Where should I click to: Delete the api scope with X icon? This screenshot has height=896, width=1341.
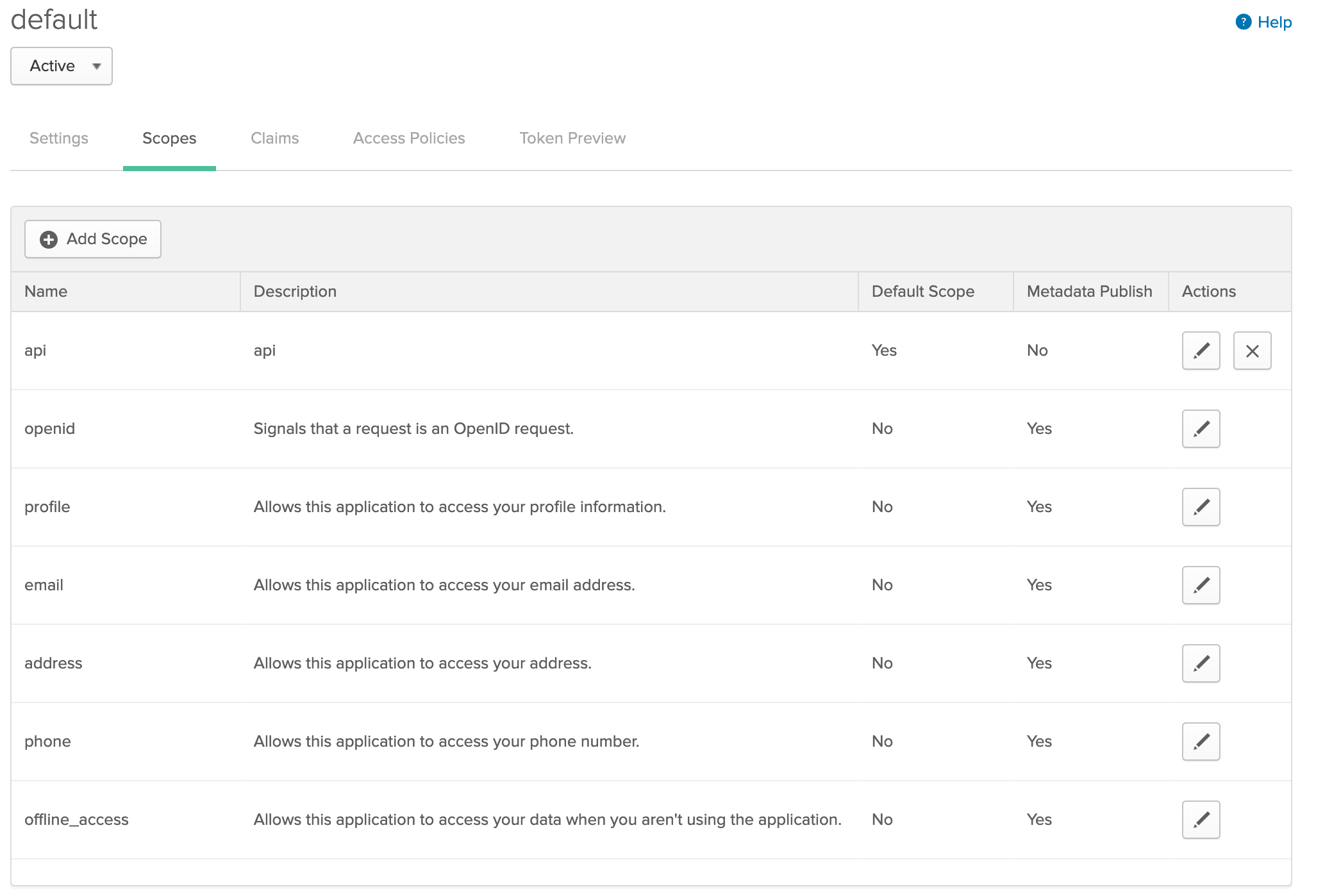pyautogui.click(x=1252, y=351)
